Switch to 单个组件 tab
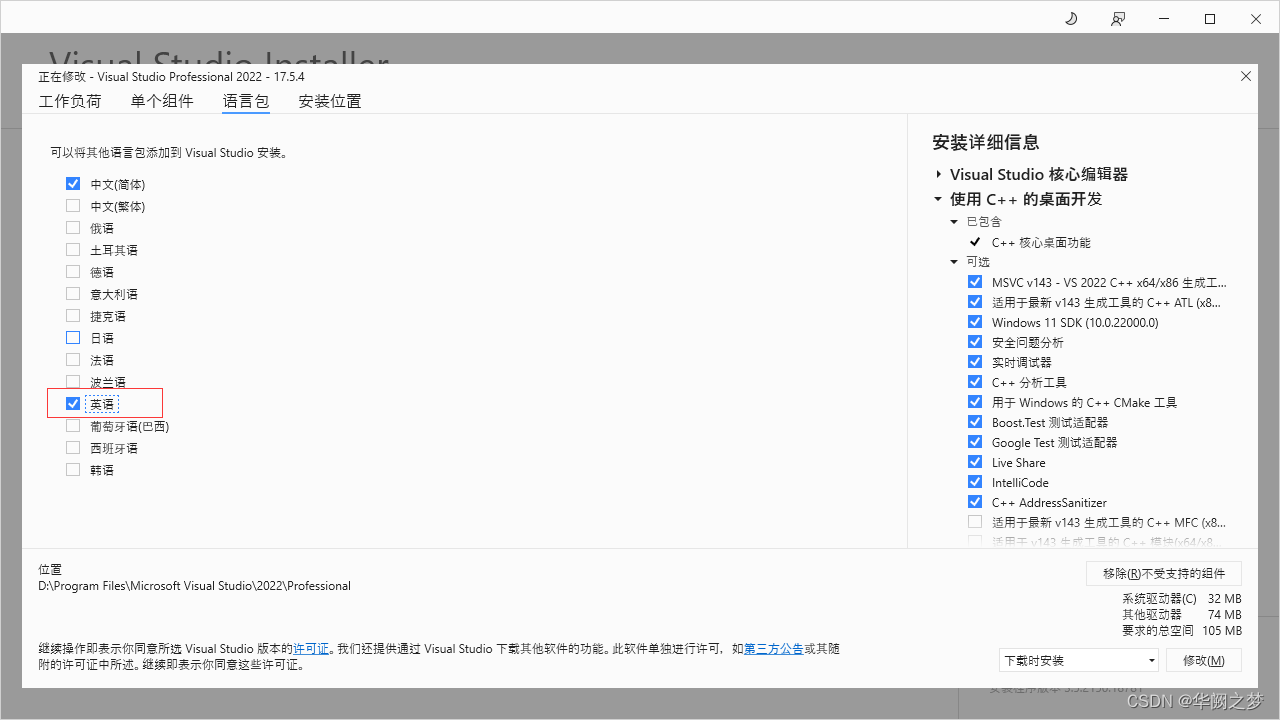Image resolution: width=1280 pixels, height=720 pixels. (x=162, y=101)
